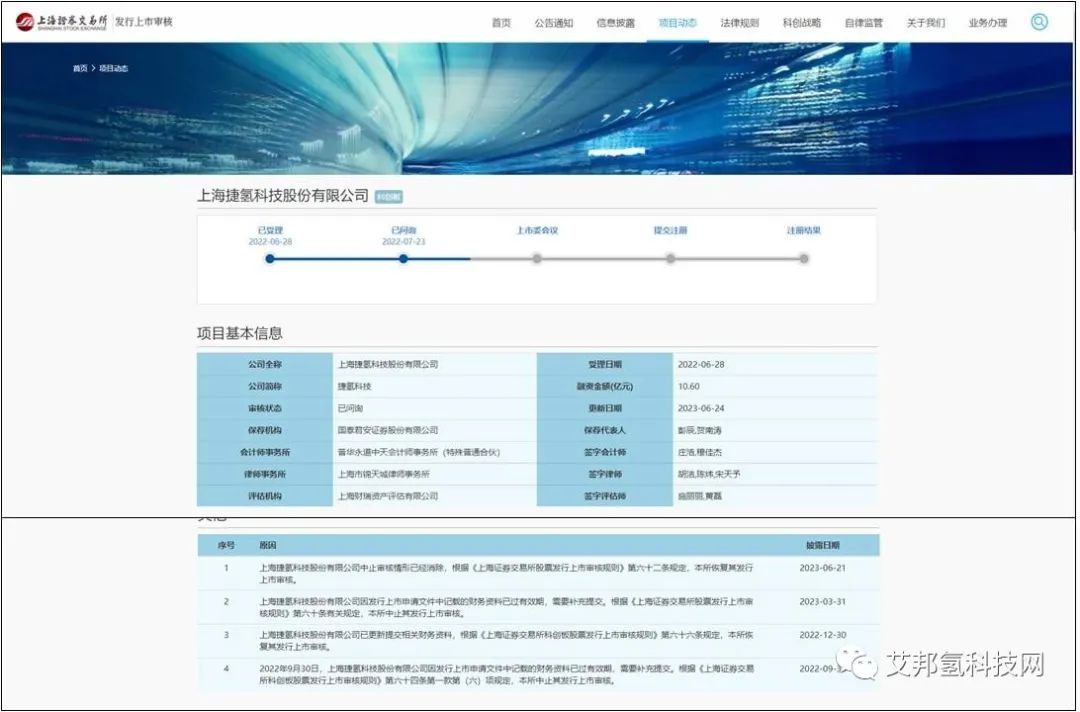Click the 签字会计师 names cell

point(775,452)
